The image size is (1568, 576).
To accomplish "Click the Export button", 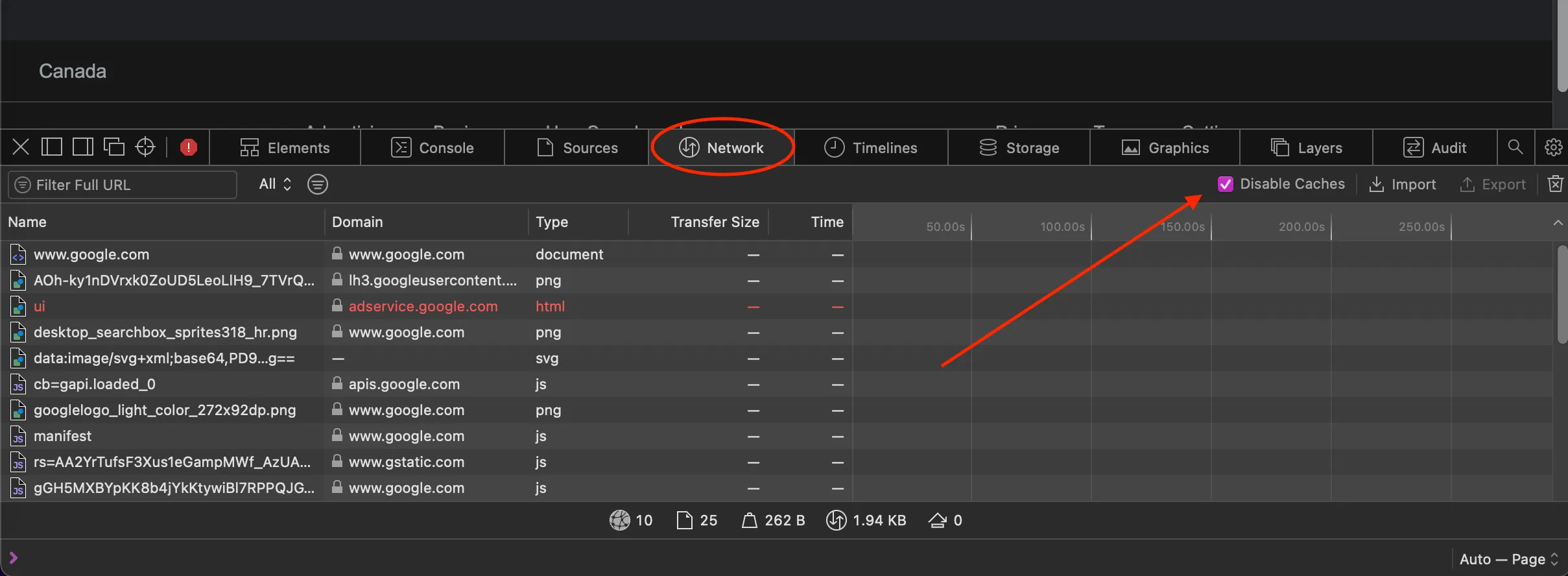I will pyautogui.click(x=1492, y=185).
